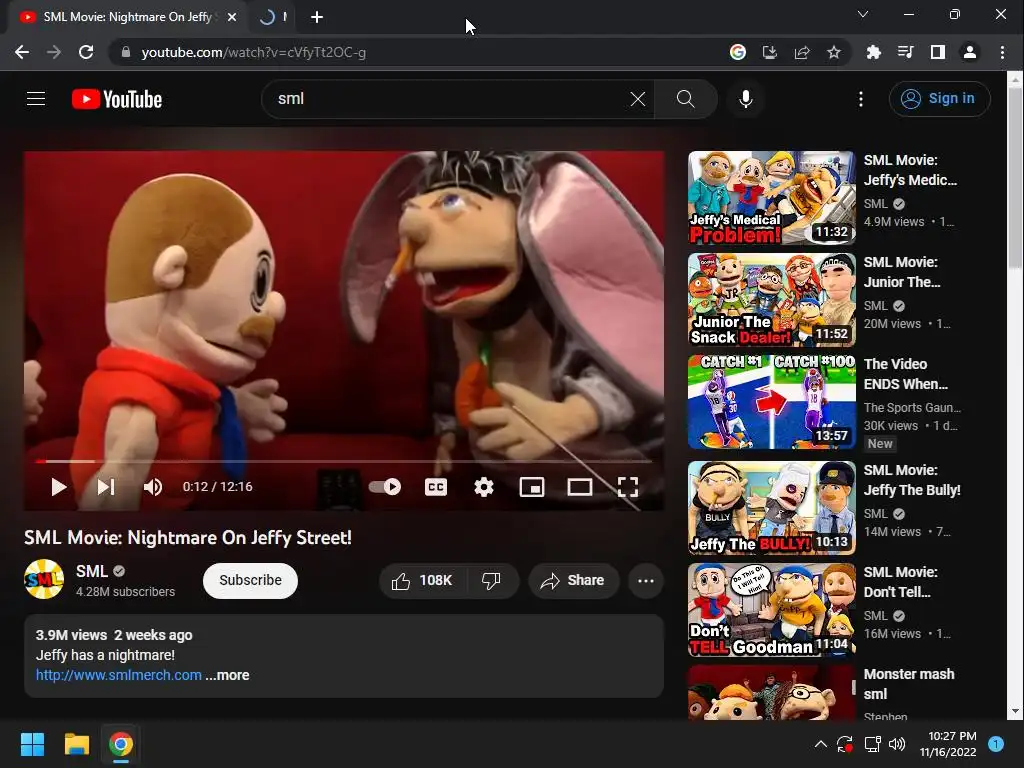Expand description with ...more
This screenshot has width=1024, height=768.
[x=227, y=675]
